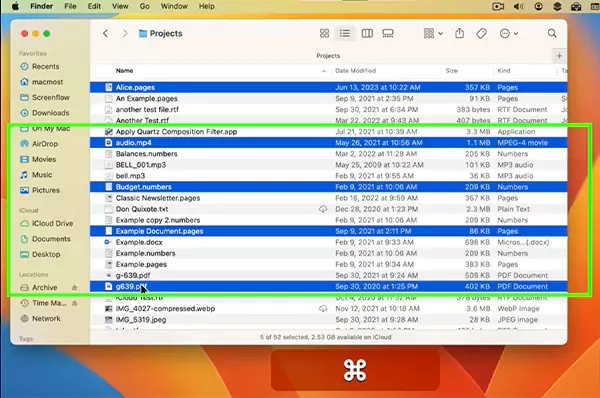Eject the Archive volume
The width and height of the screenshot is (600, 398).
[x=75, y=287]
